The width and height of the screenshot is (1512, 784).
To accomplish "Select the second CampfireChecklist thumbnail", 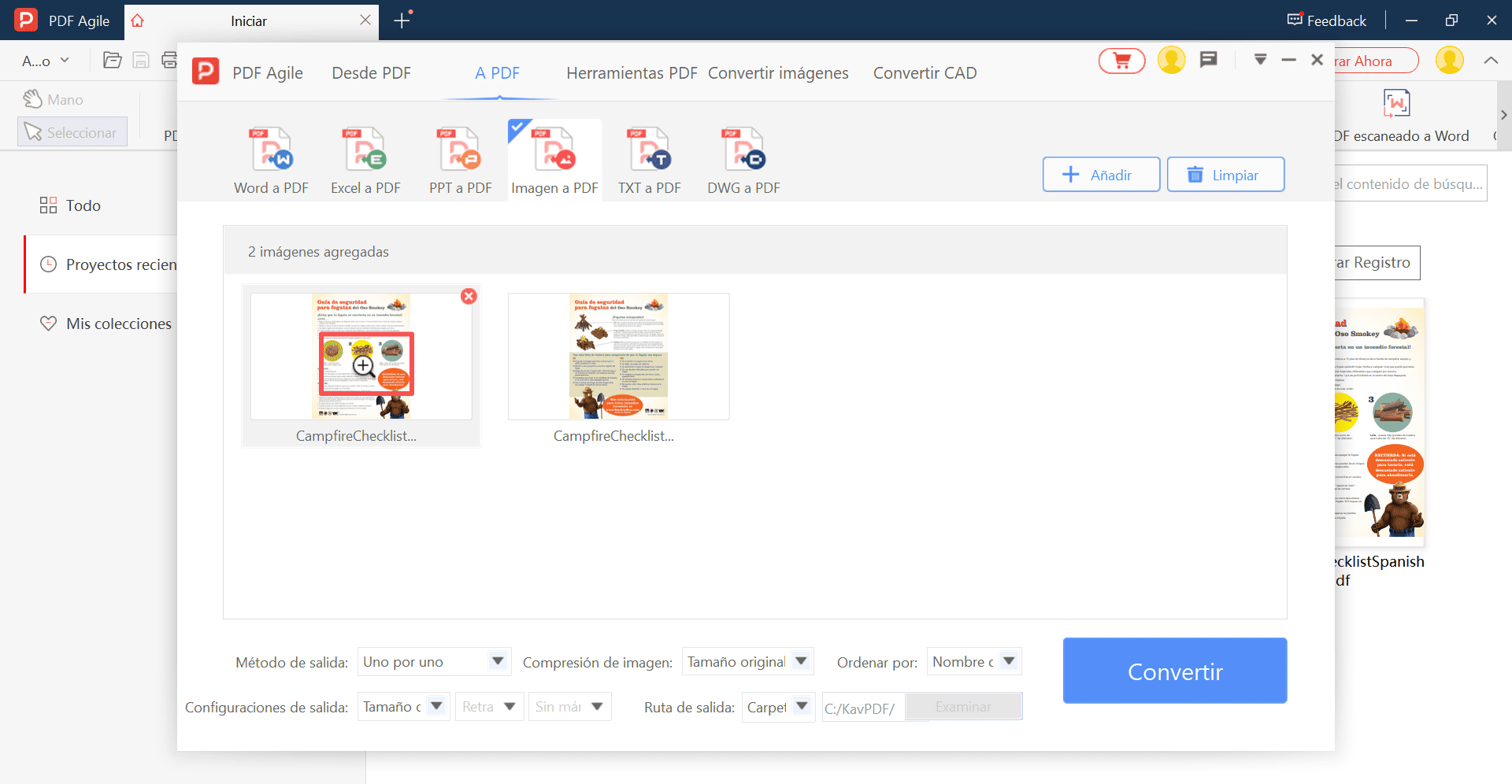I will point(618,356).
